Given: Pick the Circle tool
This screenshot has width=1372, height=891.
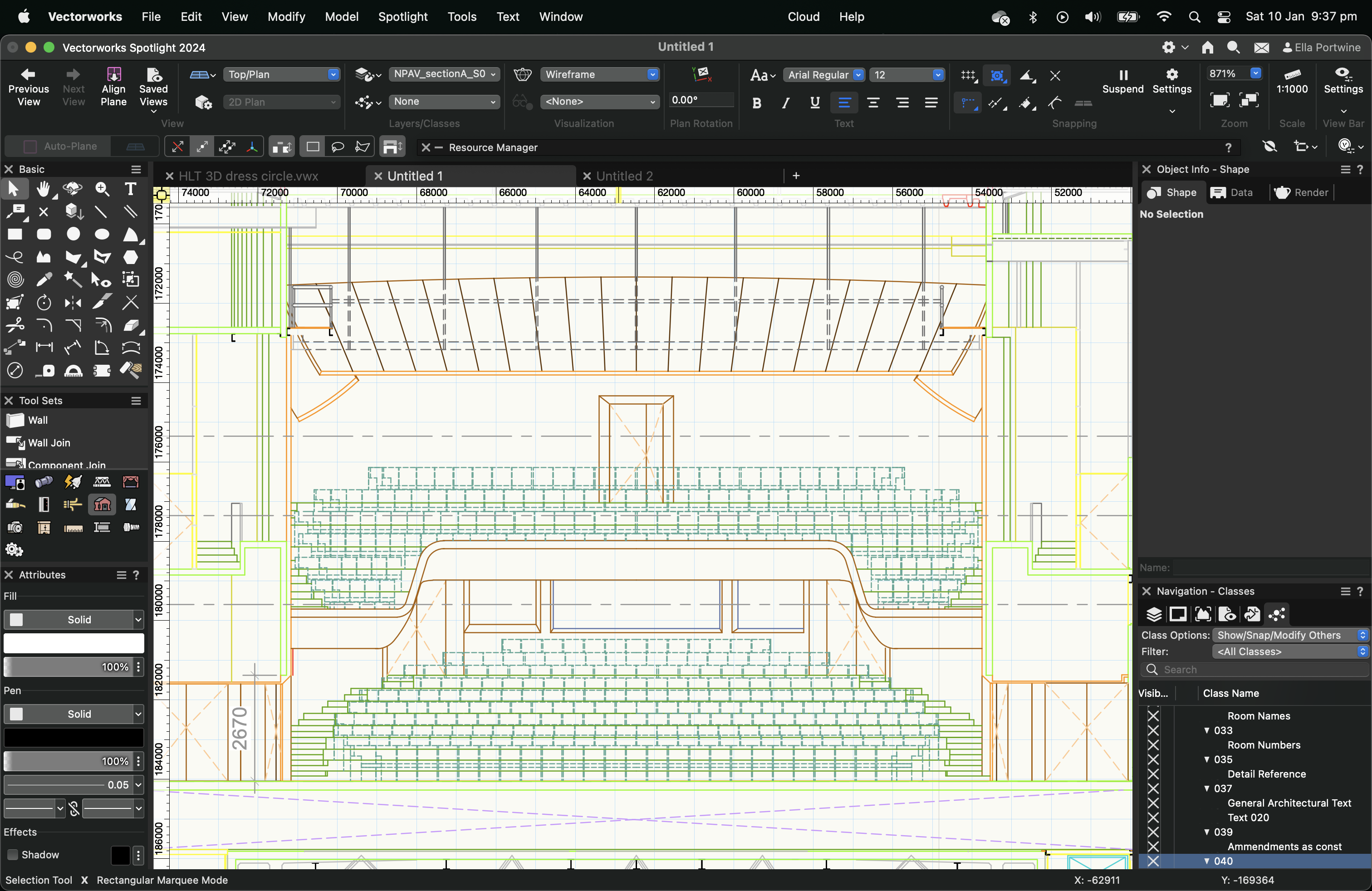Looking at the screenshot, I should pos(73,235).
